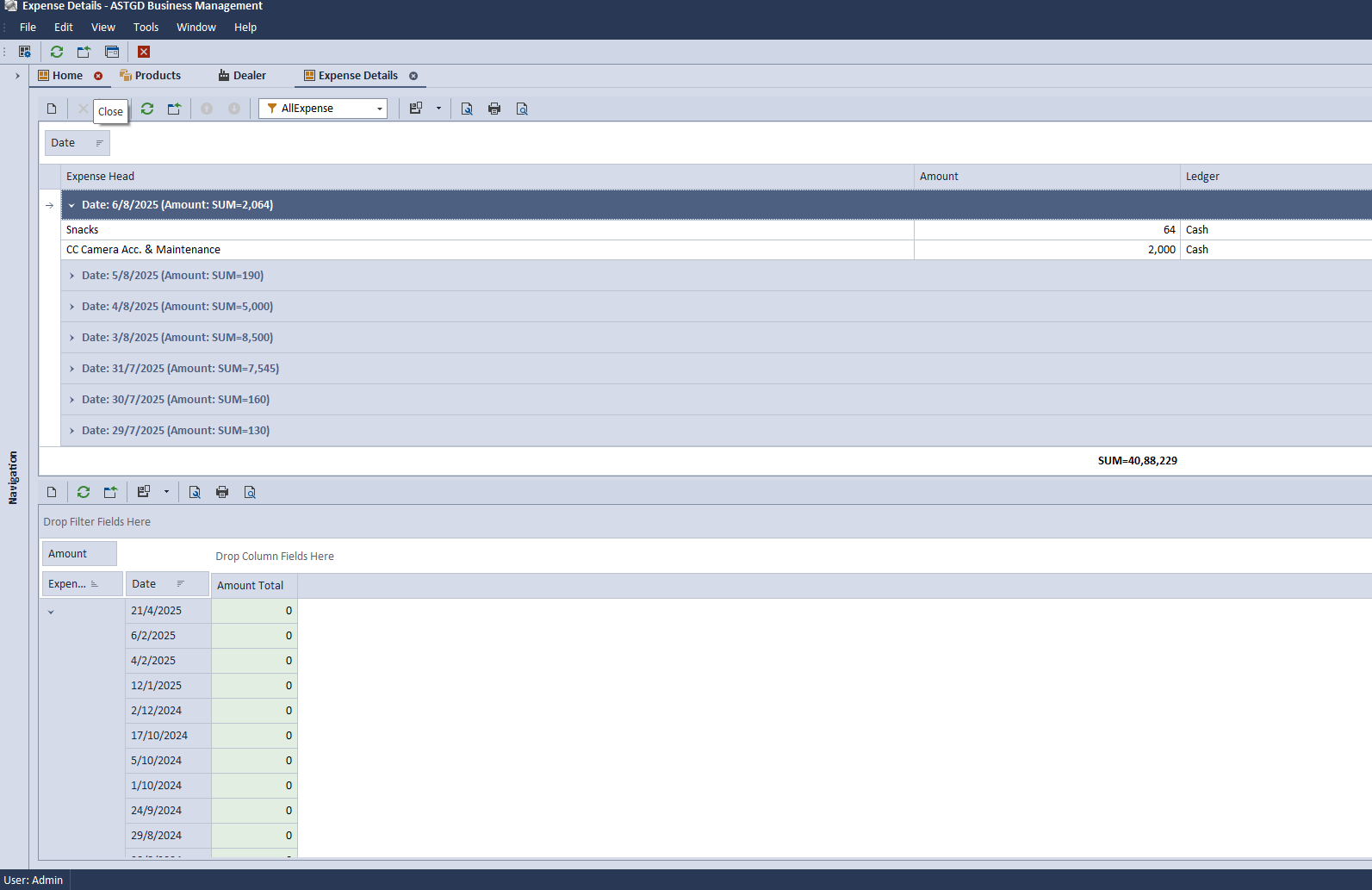Click New document icon in expense list toolbar
This screenshot has width=1372, height=890.
click(52, 109)
